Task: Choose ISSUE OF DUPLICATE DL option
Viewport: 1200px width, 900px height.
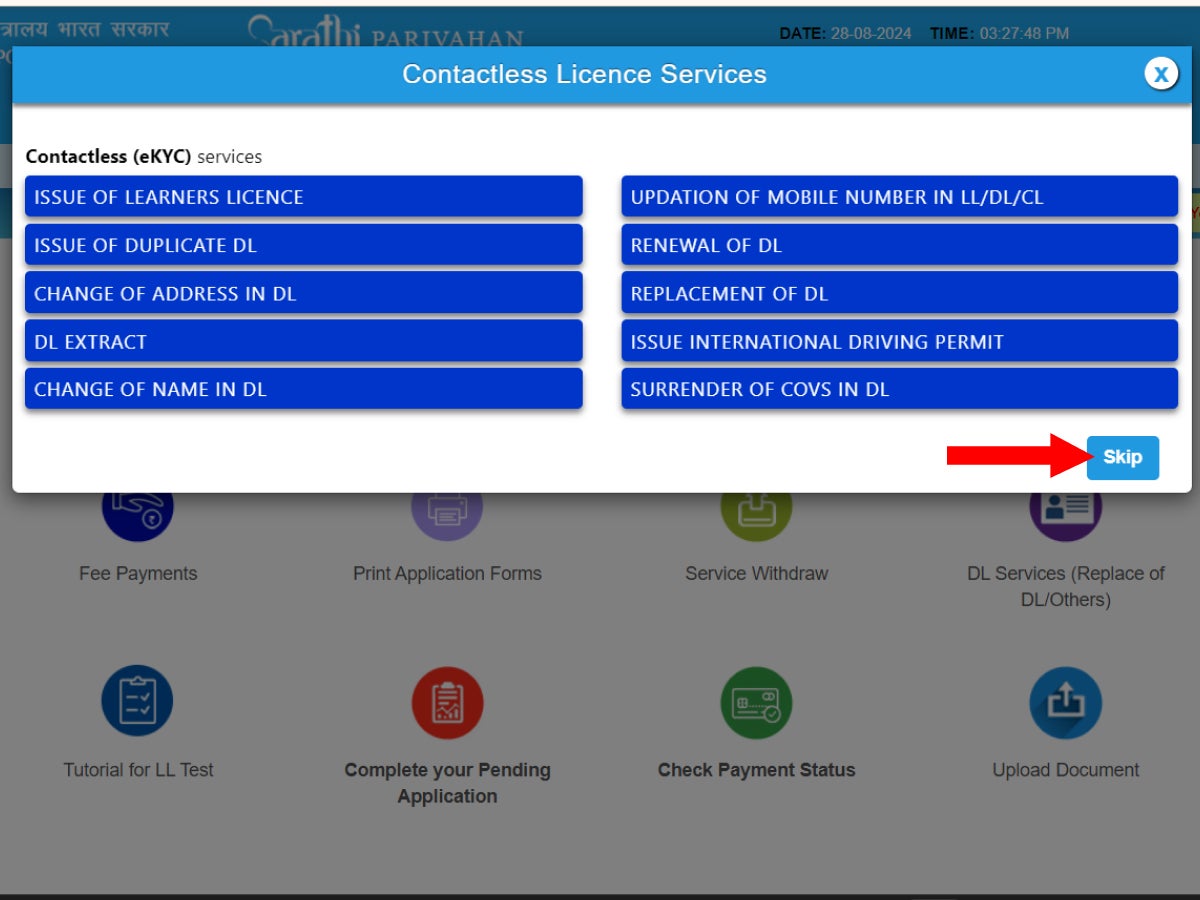Action: 303,244
